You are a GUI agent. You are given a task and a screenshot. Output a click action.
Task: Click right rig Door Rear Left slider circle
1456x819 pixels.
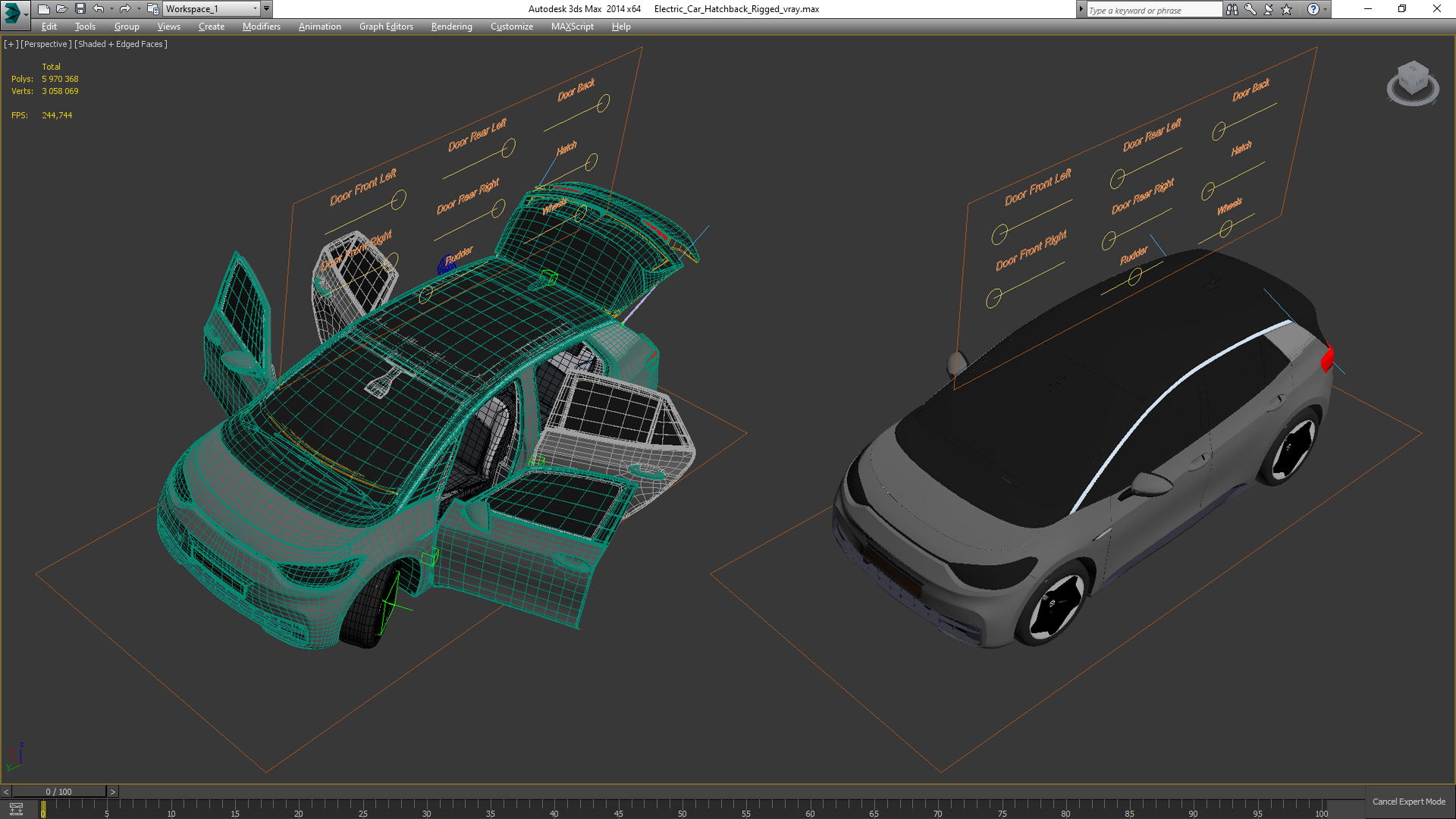[1117, 179]
